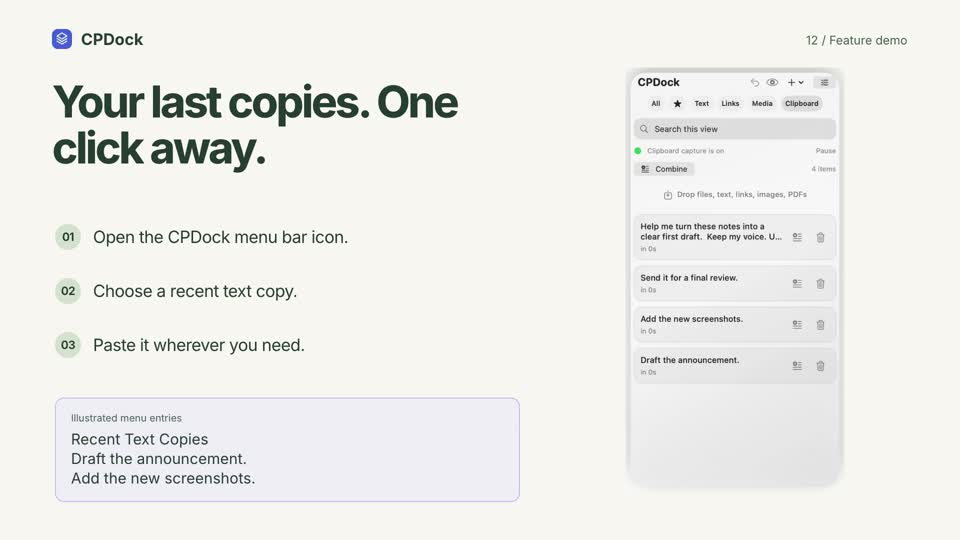The image size is (960, 540).
Task: Switch to the Text filter tab
Action: [702, 103]
